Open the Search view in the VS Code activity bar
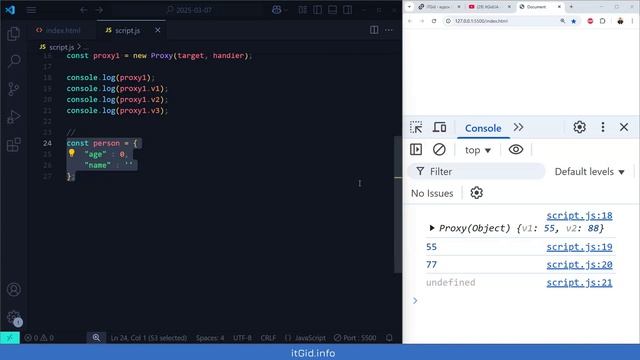The height and width of the screenshot is (360, 640). tap(13, 61)
